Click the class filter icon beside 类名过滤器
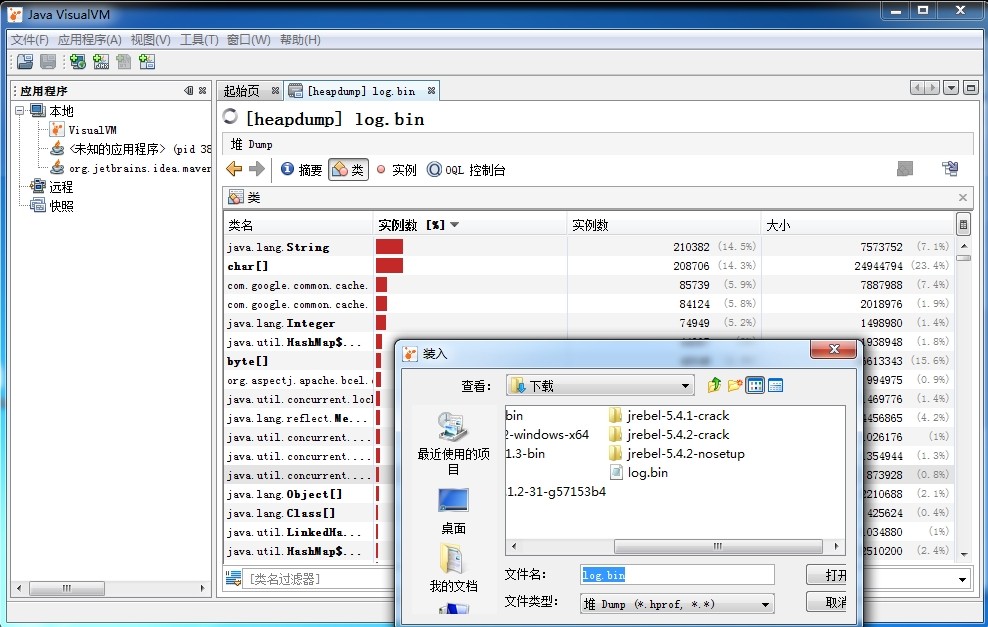 click(x=233, y=578)
